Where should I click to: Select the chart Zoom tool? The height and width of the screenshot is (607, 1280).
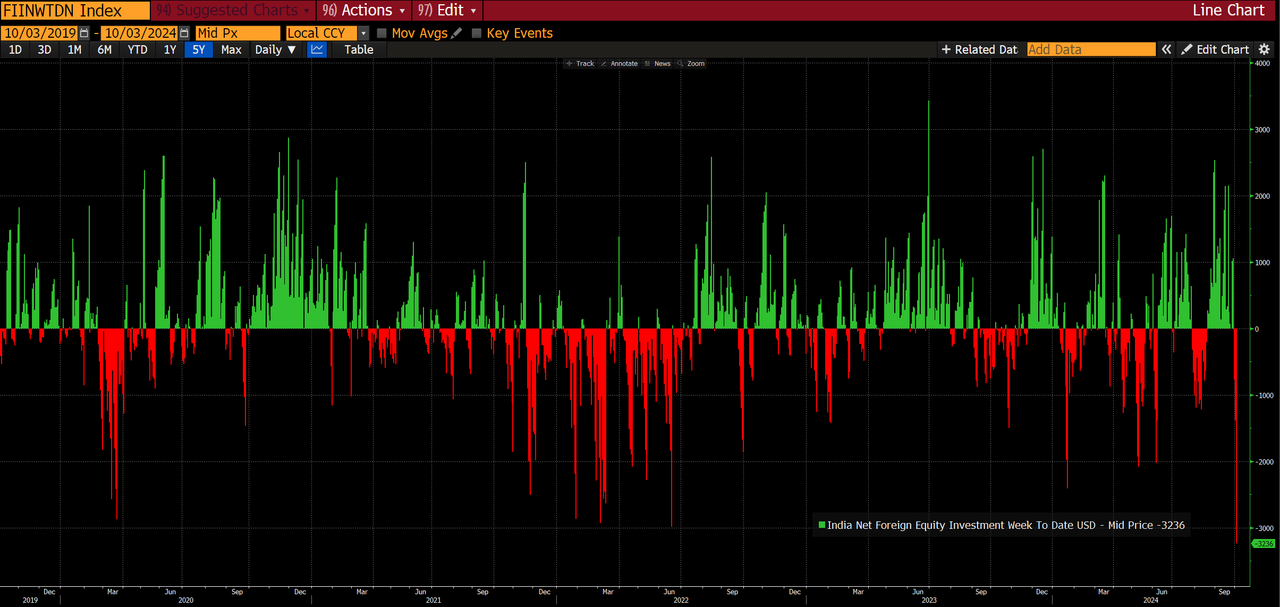click(690, 63)
